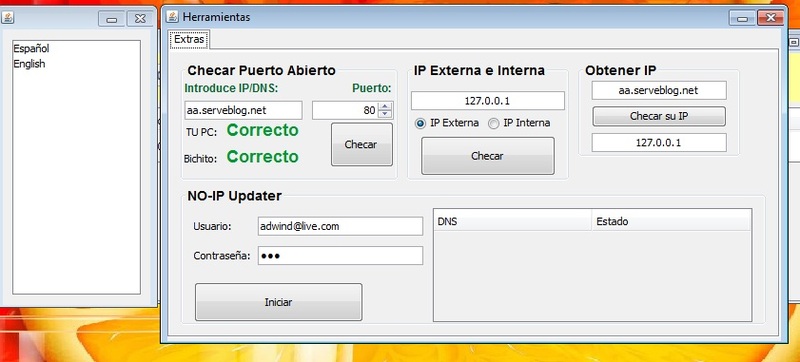This screenshot has width=800, height=362.
Task: Click the Correcto status beside TU PC
Action: point(263,131)
